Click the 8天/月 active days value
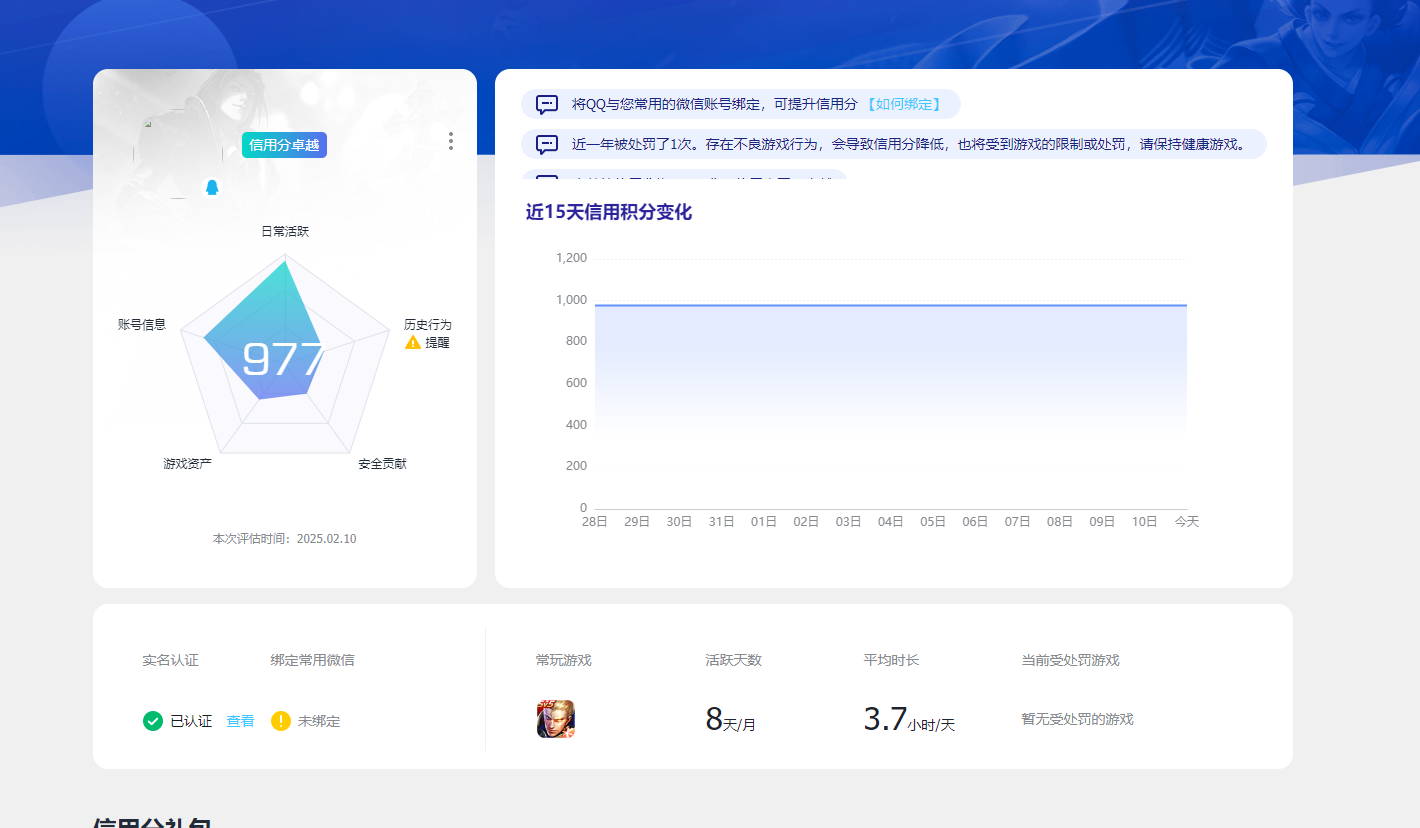Viewport: 1420px width, 828px height. coord(731,720)
